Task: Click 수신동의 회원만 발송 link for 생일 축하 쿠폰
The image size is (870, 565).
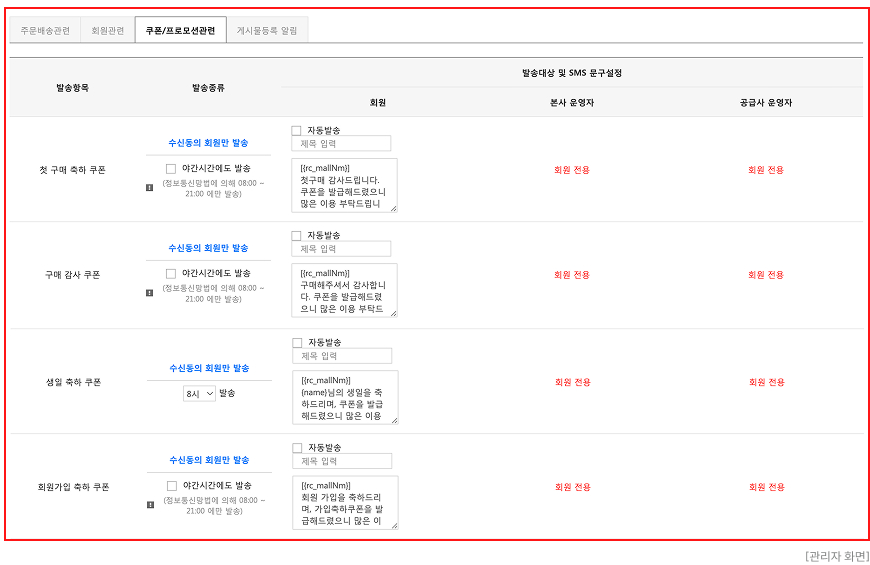Action: point(209,368)
